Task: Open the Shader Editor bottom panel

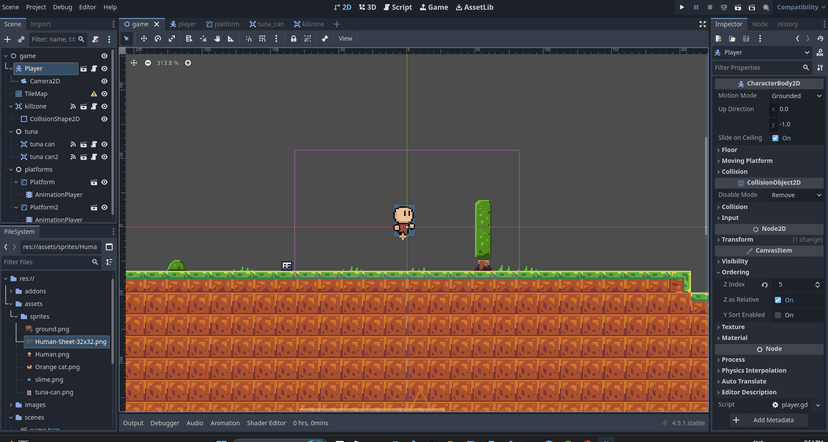Action: click(266, 423)
